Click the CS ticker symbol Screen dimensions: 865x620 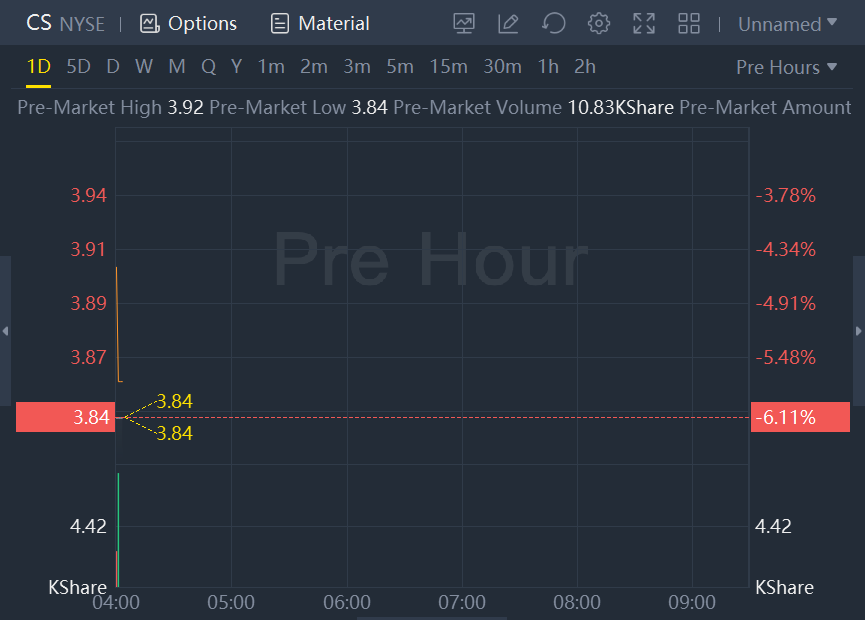coord(39,23)
